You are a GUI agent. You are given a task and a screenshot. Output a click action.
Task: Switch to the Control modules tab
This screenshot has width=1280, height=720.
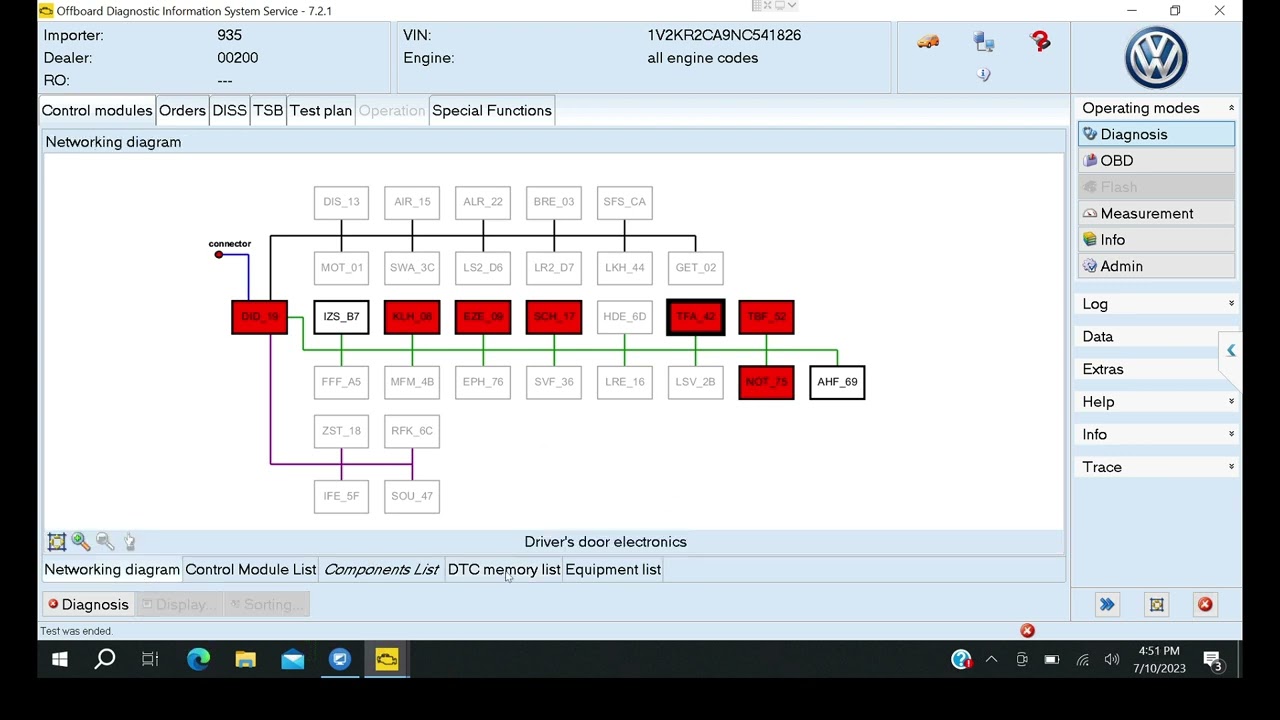pyautogui.click(x=97, y=110)
